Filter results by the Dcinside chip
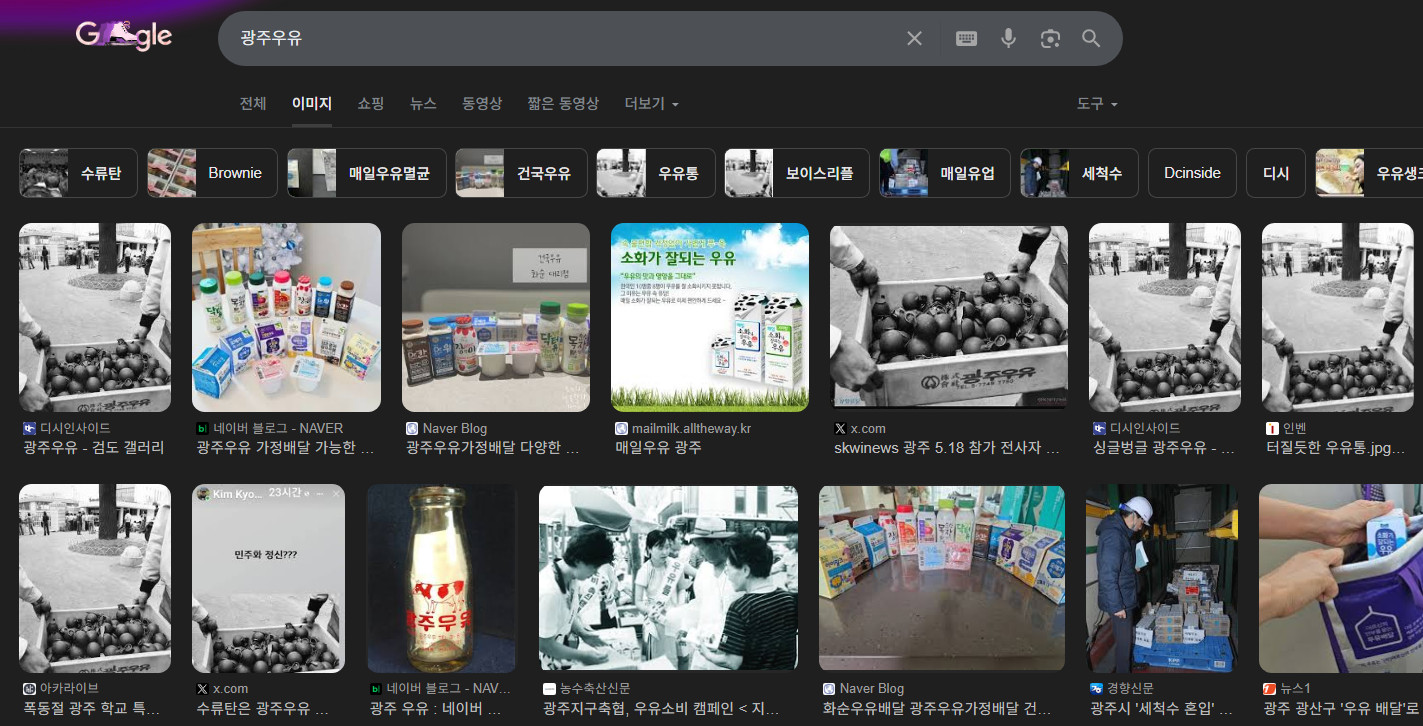1423x726 pixels. [1192, 173]
